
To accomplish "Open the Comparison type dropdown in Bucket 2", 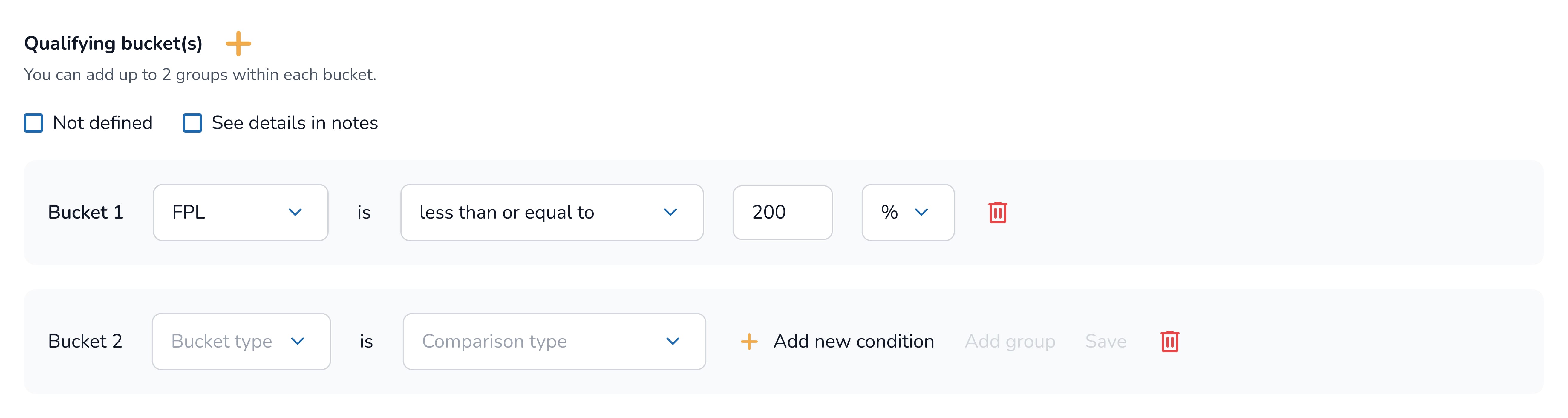I will (x=553, y=341).
